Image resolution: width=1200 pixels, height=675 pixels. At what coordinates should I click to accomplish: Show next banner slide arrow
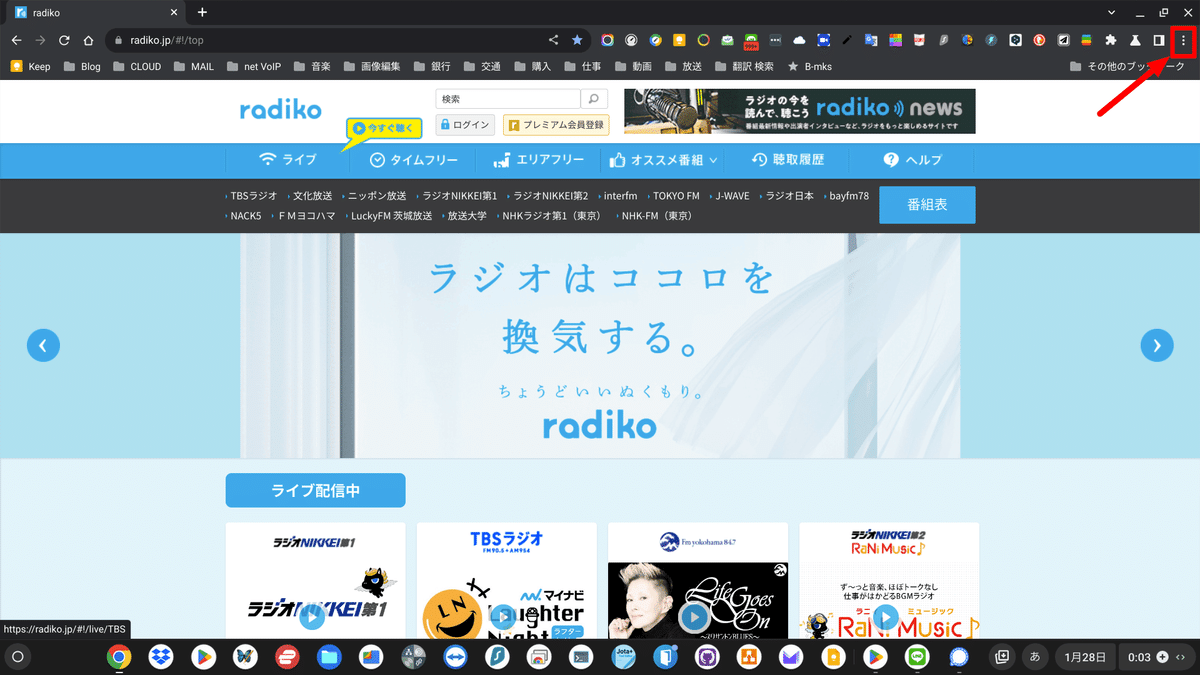pyautogui.click(x=1157, y=345)
